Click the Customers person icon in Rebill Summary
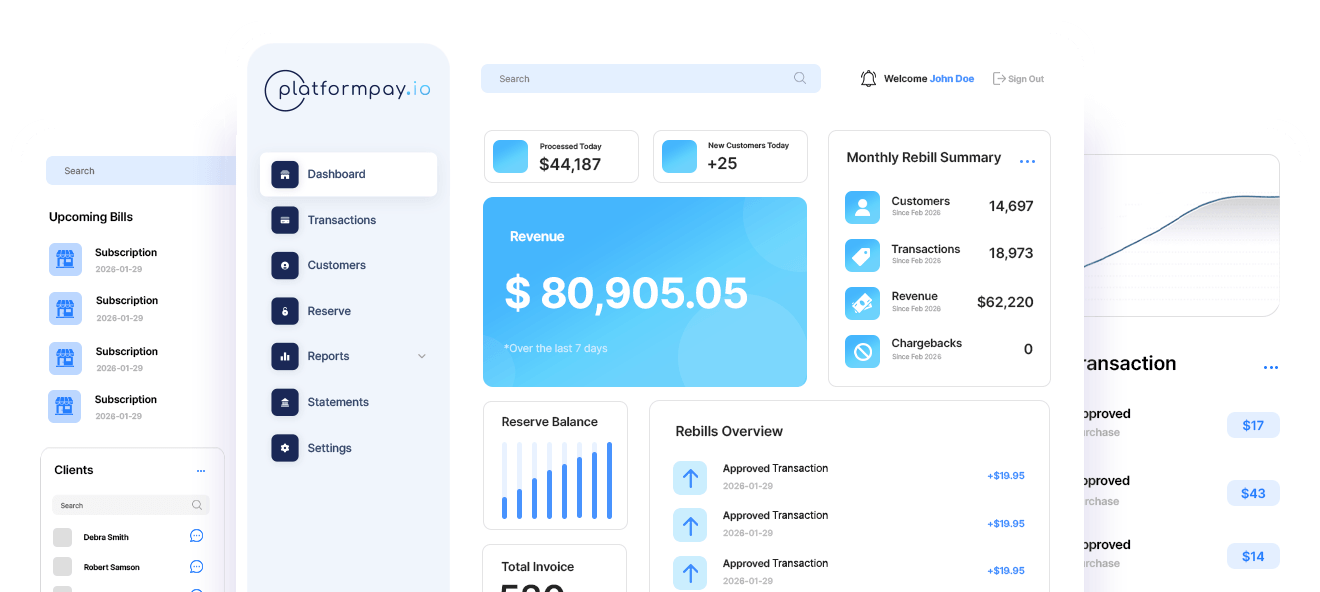This screenshot has width=1320, height=592. [x=862, y=207]
